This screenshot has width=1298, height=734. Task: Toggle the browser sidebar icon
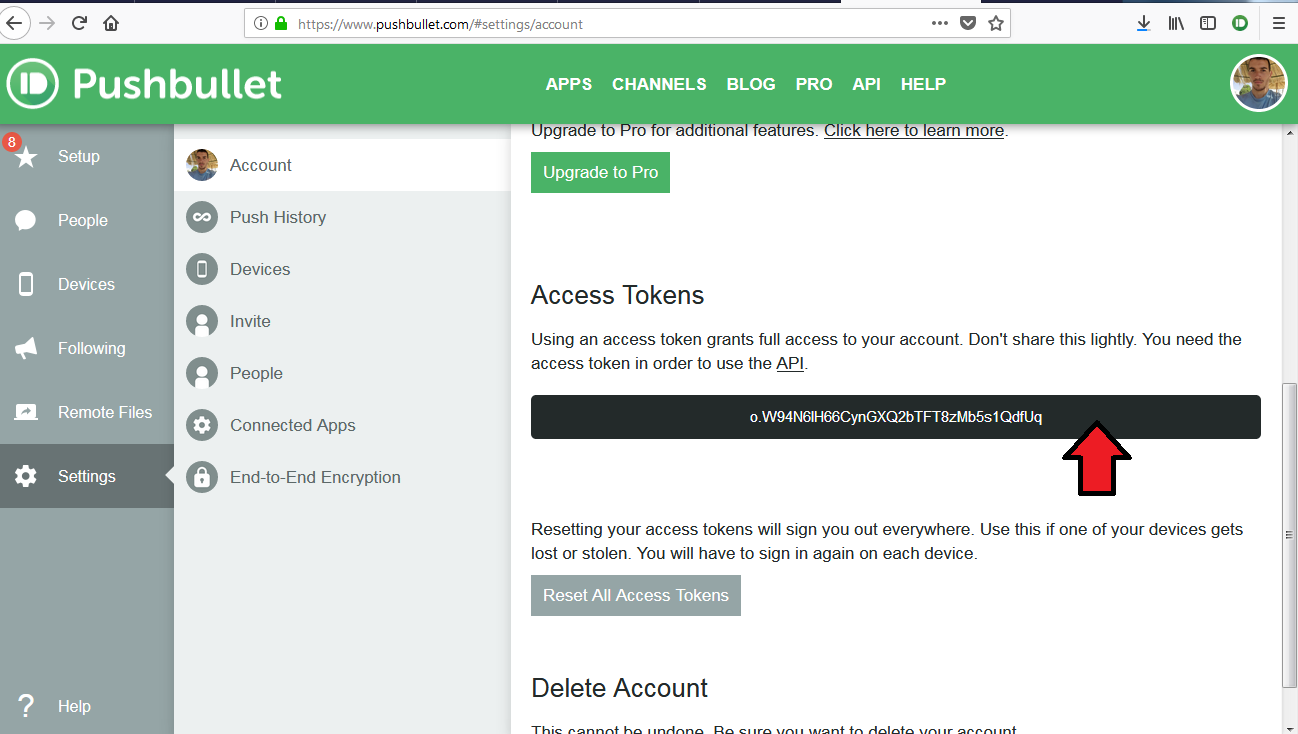(x=1208, y=23)
